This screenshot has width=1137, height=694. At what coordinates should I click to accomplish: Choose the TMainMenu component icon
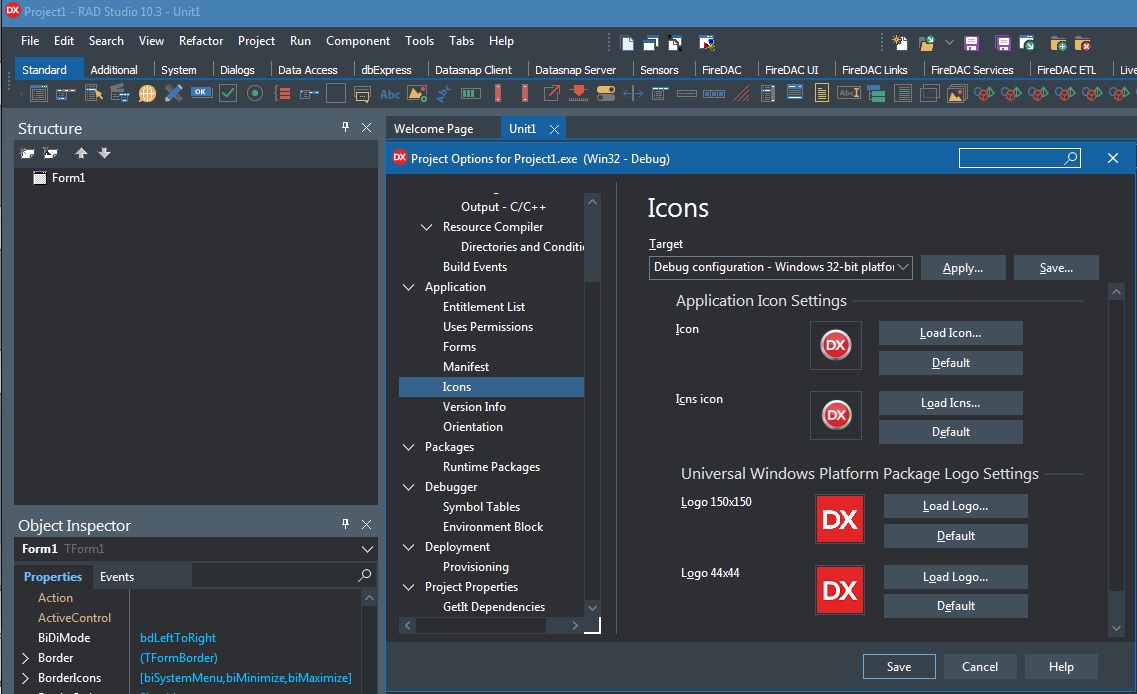[66, 93]
